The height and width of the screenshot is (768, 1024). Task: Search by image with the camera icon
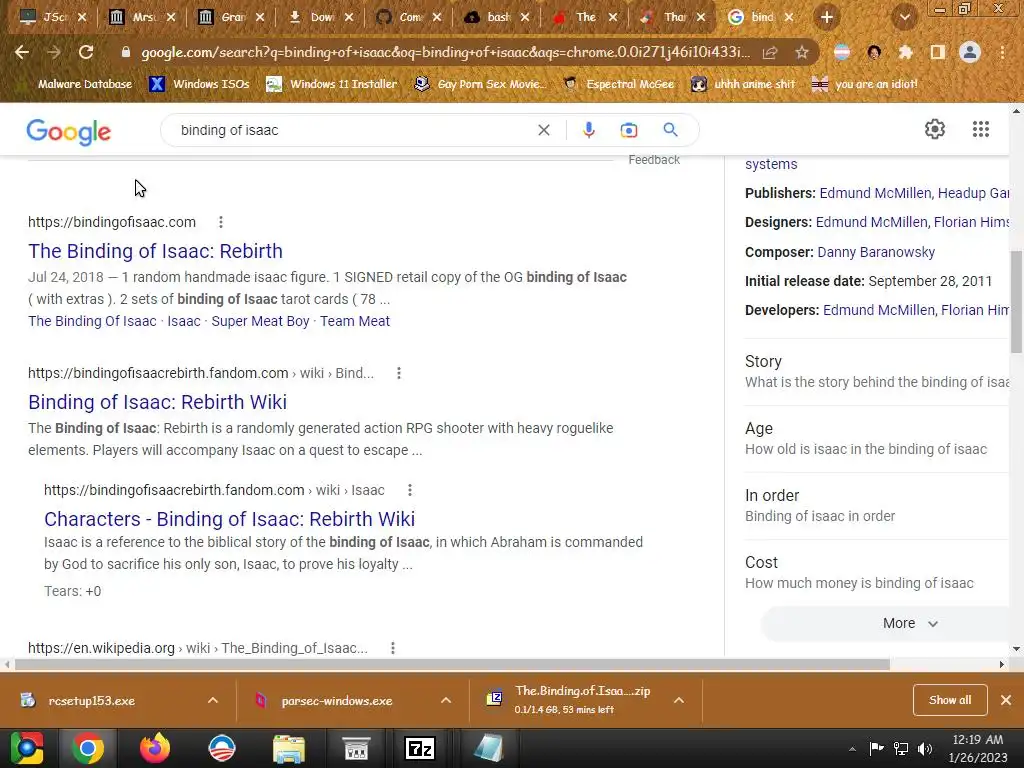coord(628,130)
